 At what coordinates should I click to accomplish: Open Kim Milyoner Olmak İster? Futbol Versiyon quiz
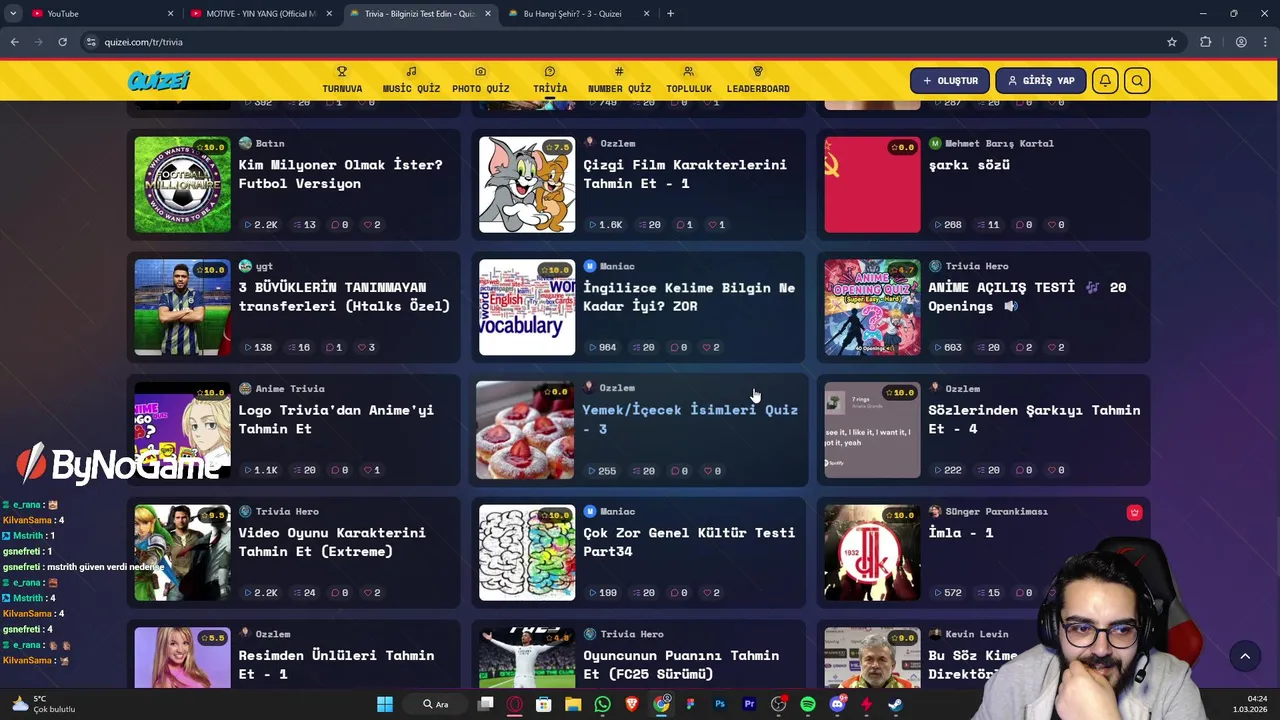pyautogui.click(x=340, y=174)
